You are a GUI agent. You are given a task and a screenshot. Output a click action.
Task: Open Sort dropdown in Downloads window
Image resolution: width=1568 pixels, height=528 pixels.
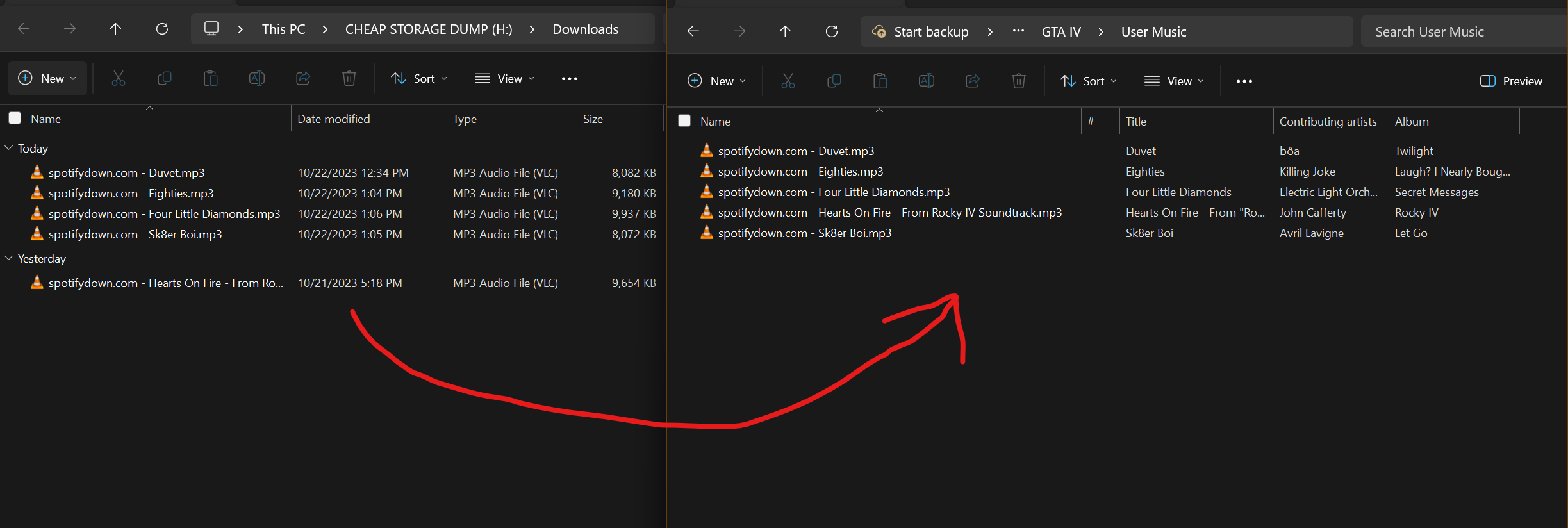(x=419, y=78)
